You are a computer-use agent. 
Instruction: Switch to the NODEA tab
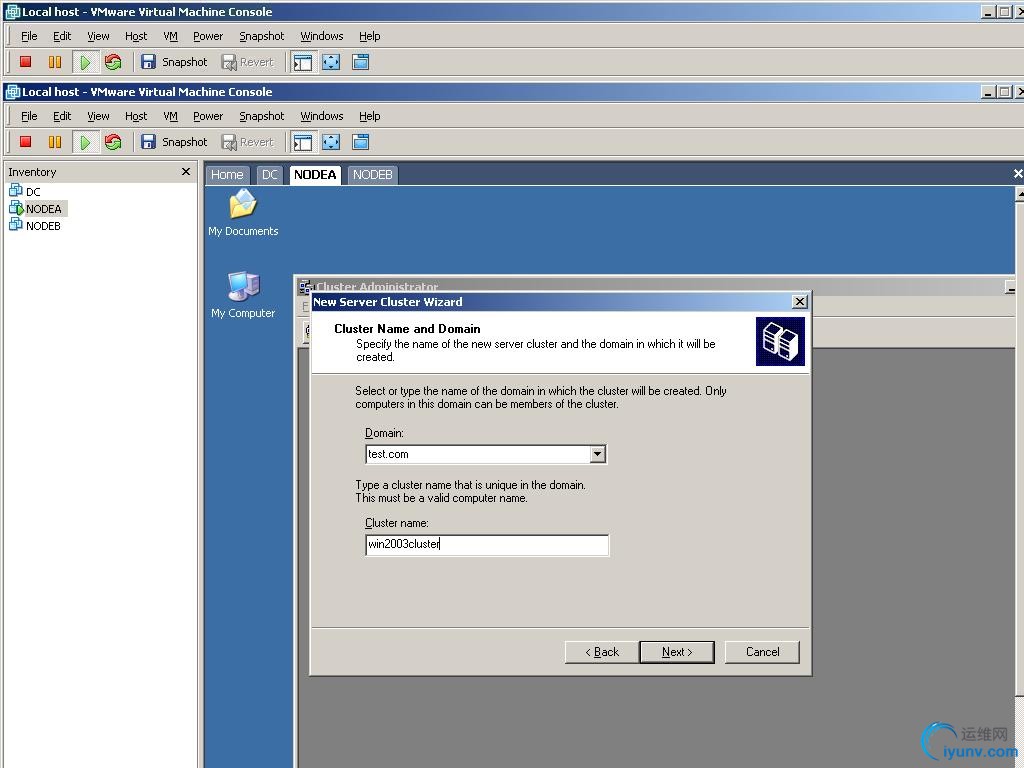[x=315, y=174]
